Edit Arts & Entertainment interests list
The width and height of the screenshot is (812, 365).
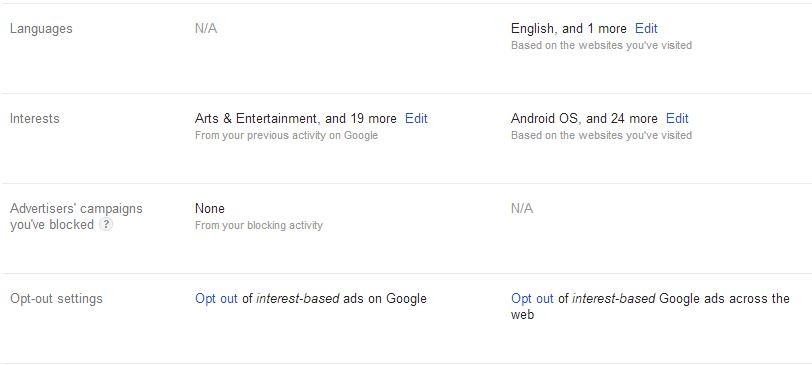tap(416, 119)
